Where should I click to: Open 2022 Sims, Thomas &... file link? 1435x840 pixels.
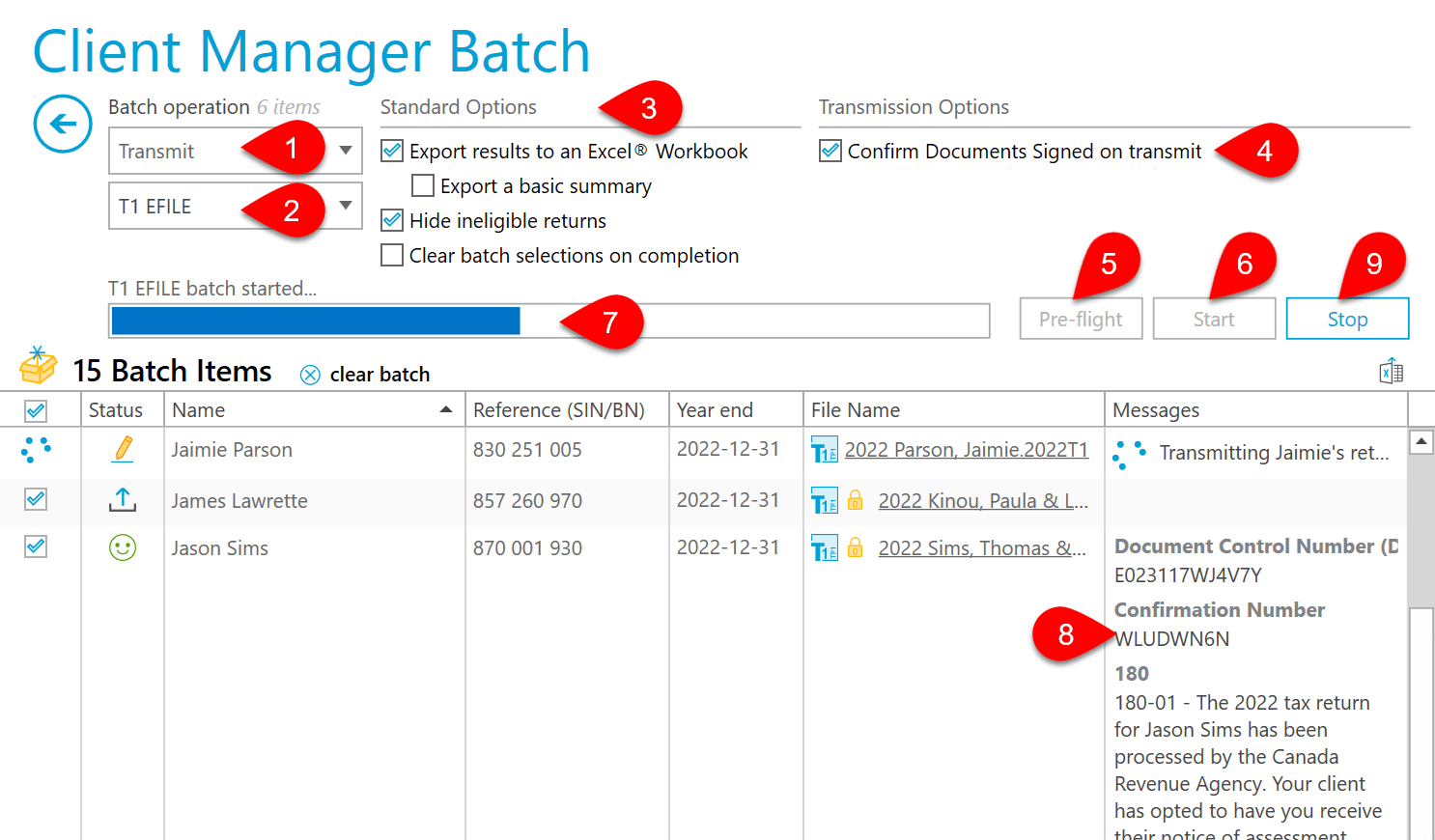982,548
